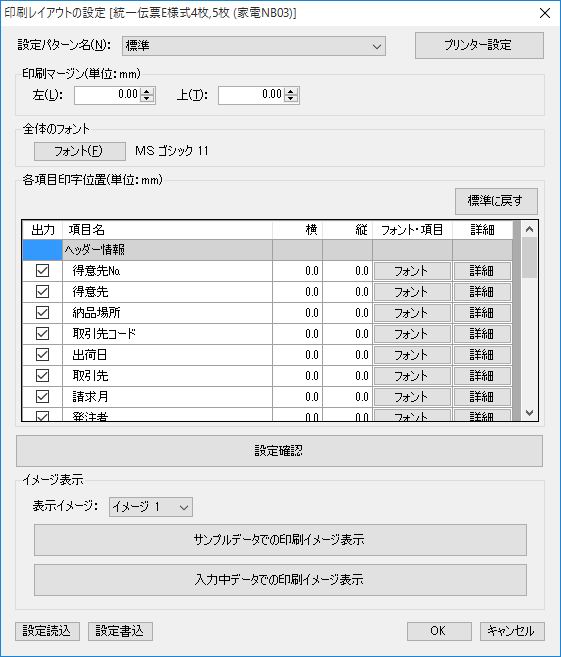Image resolution: width=561 pixels, height=657 pixels.
Task: Click the 設定確認 button
Action: click(x=279, y=451)
